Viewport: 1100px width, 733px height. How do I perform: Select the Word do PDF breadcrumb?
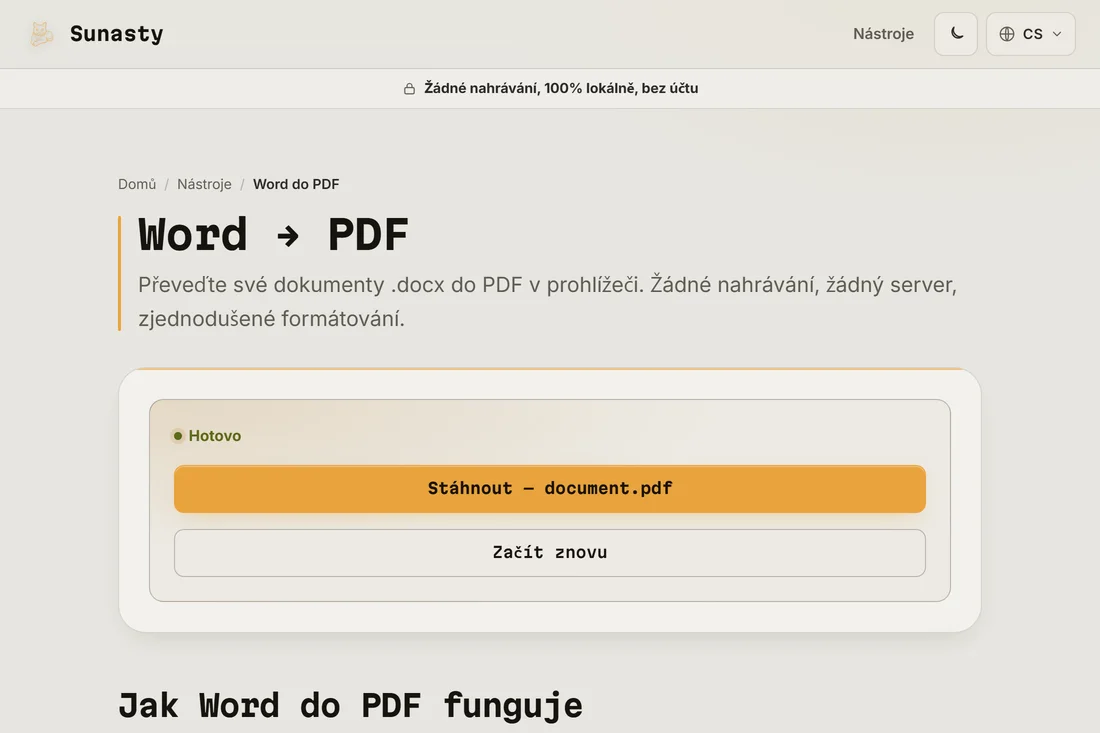296,184
